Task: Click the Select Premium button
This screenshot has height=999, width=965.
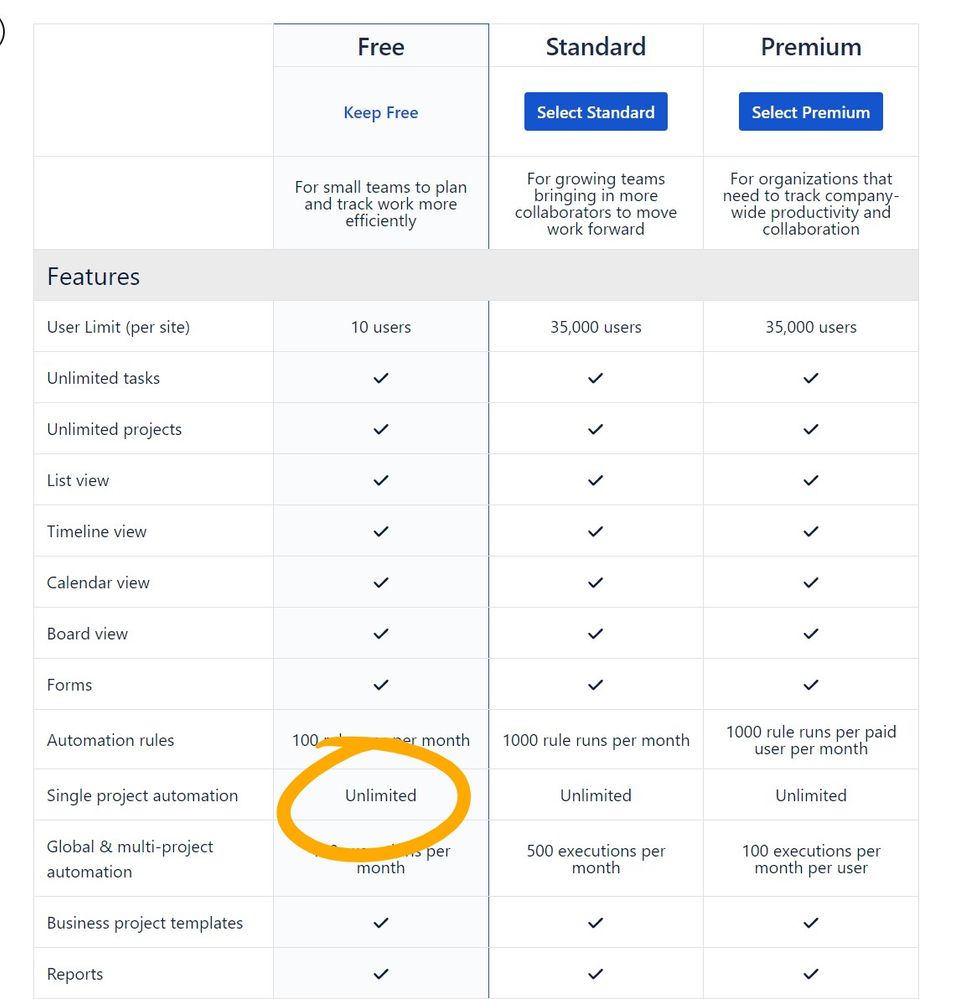Action: click(810, 111)
